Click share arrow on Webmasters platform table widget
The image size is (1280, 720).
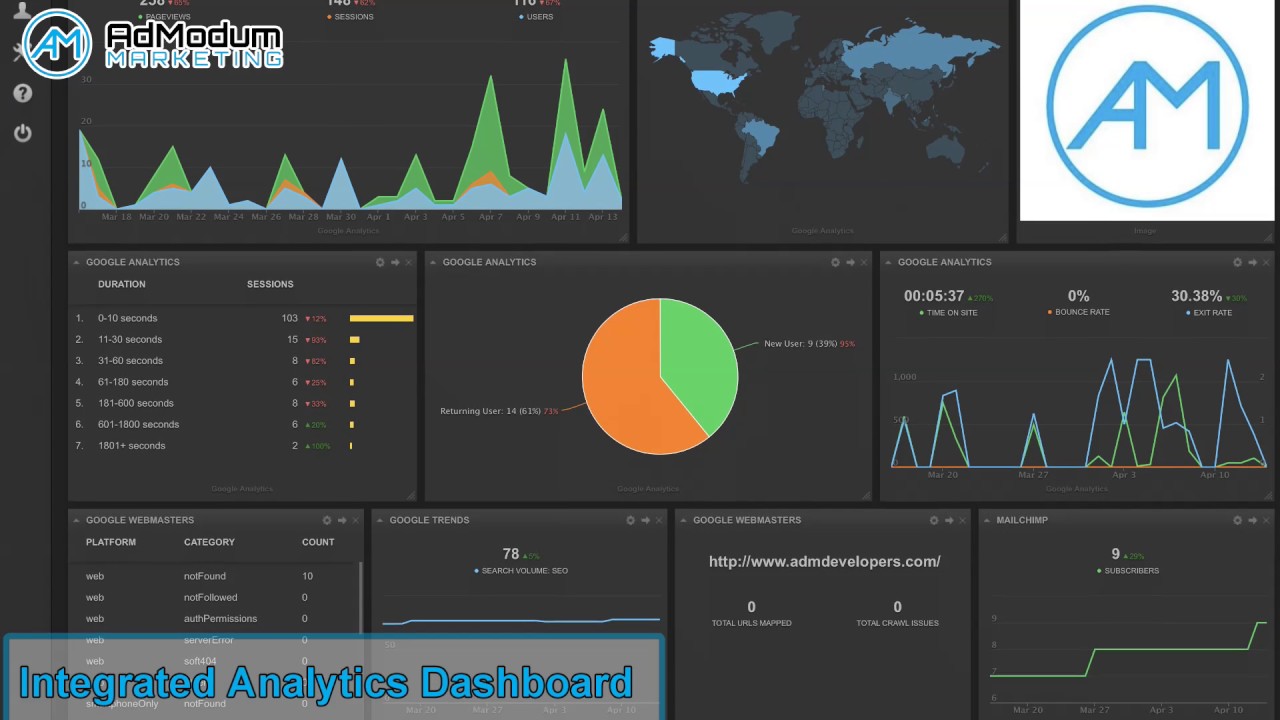(x=342, y=520)
